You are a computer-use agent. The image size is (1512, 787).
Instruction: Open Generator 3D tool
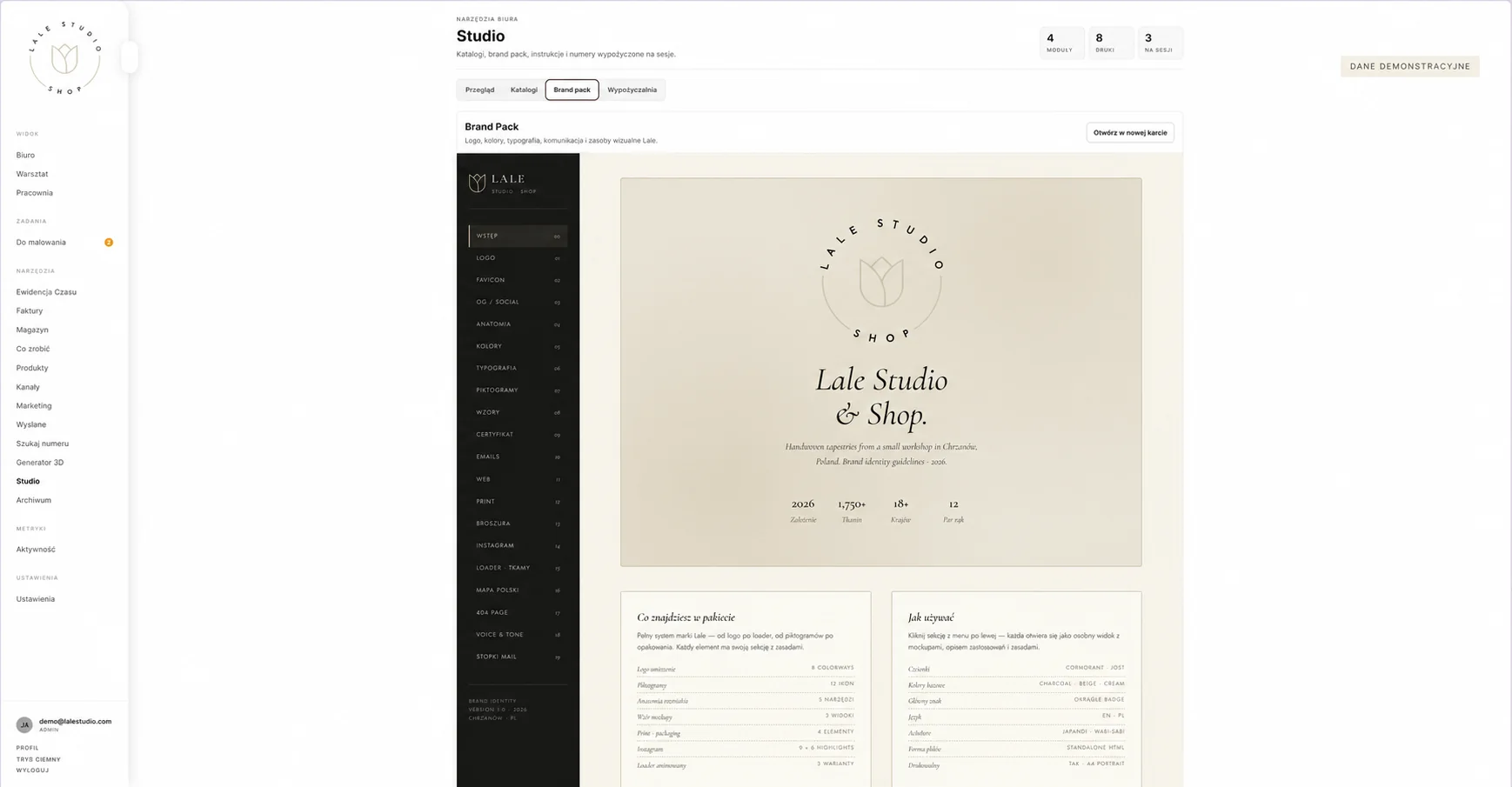pos(40,463)
